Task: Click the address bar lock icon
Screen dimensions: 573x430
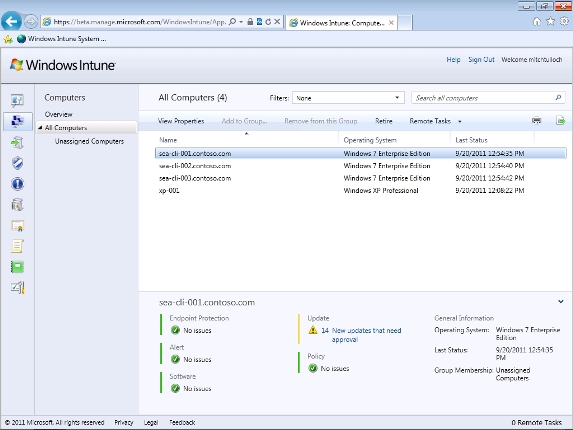Action: [x=250, y=22]
